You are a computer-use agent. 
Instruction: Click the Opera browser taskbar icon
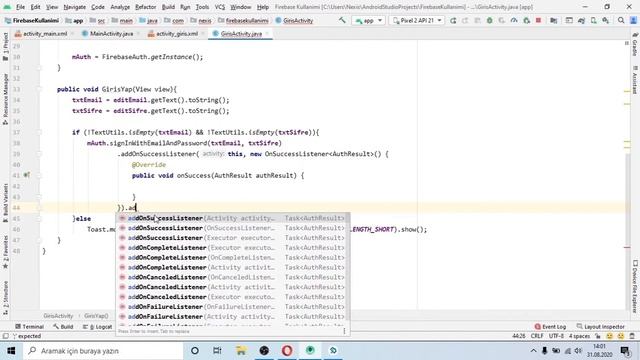tap(287, 350)
